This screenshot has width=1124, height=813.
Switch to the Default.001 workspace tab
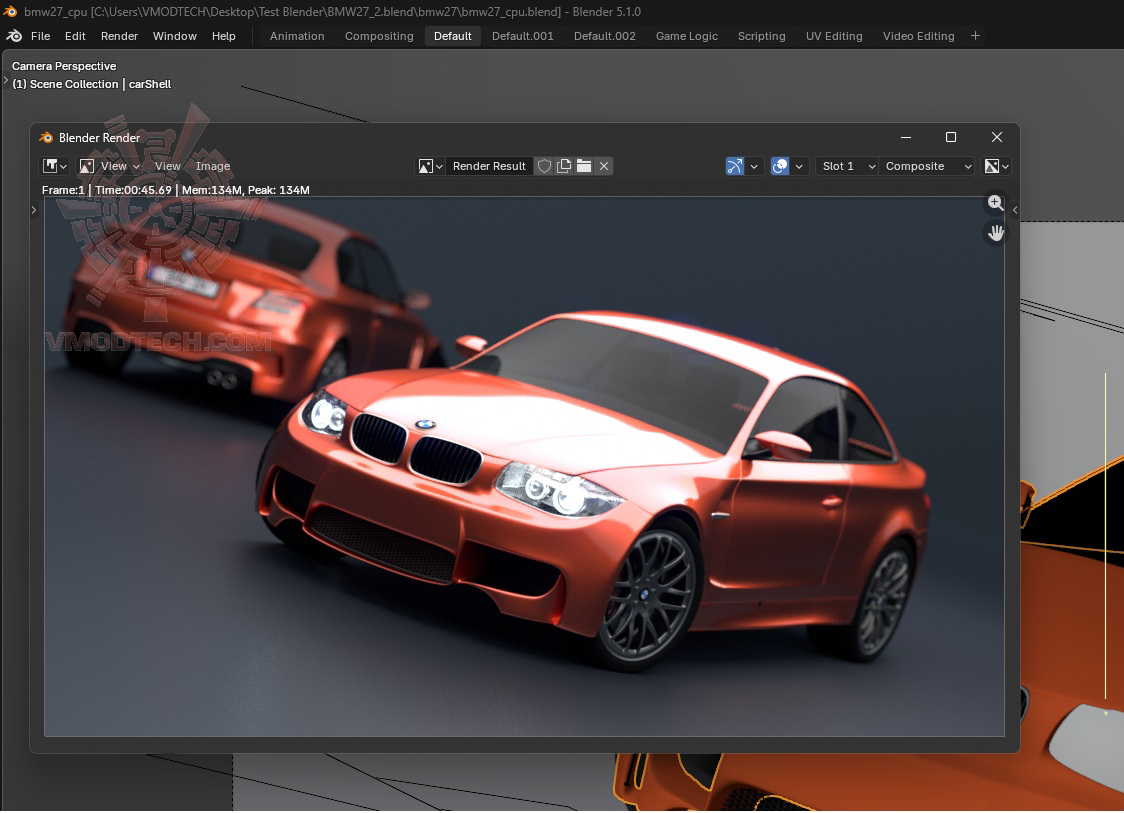(523, 36)
